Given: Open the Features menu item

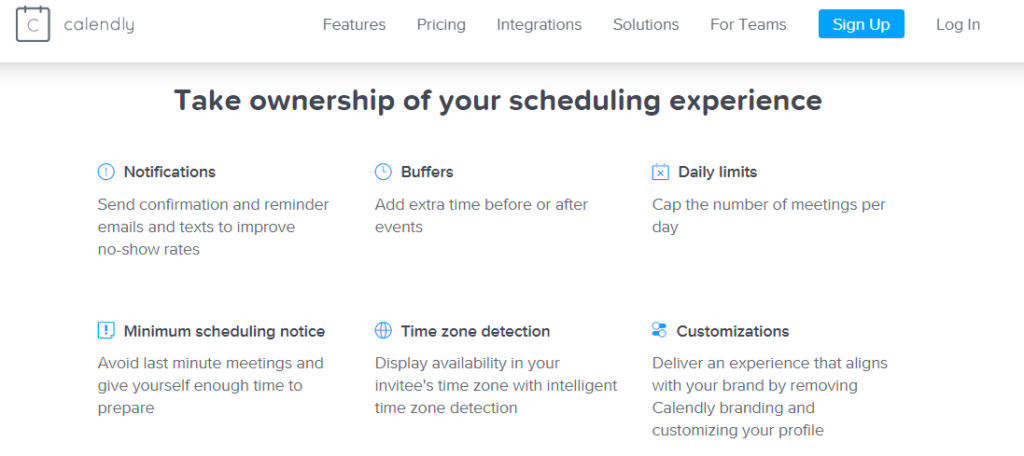Looking at the screenshot, I should pos(354,25).
